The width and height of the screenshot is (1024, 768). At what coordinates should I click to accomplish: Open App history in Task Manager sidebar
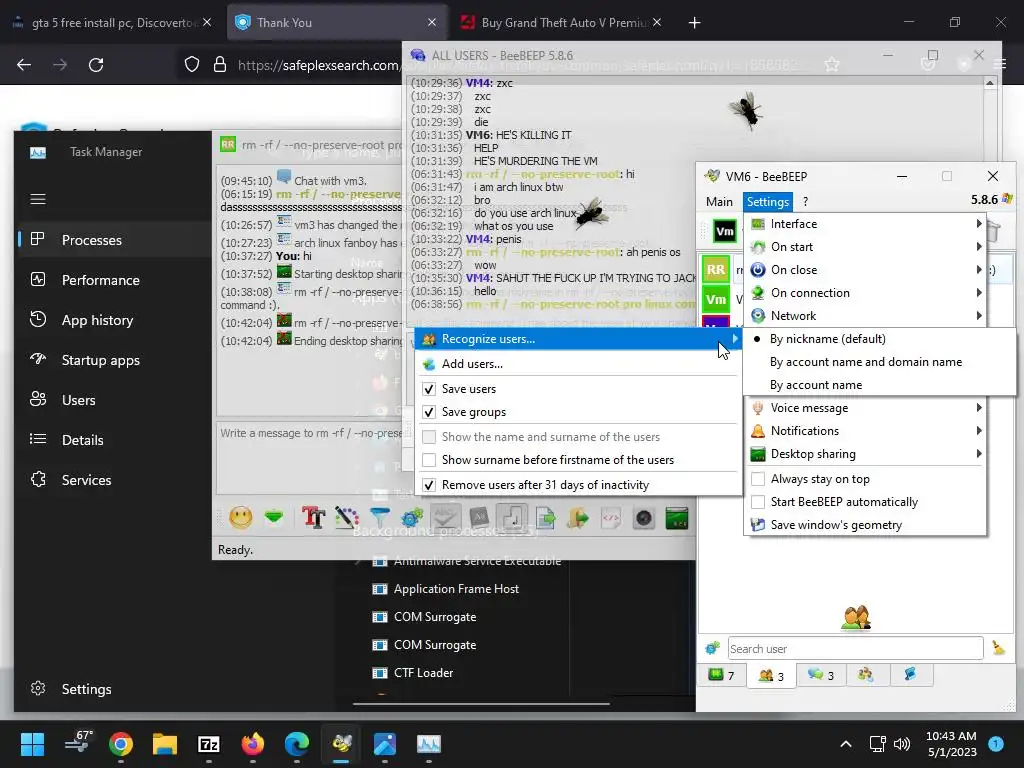point(114,320)
